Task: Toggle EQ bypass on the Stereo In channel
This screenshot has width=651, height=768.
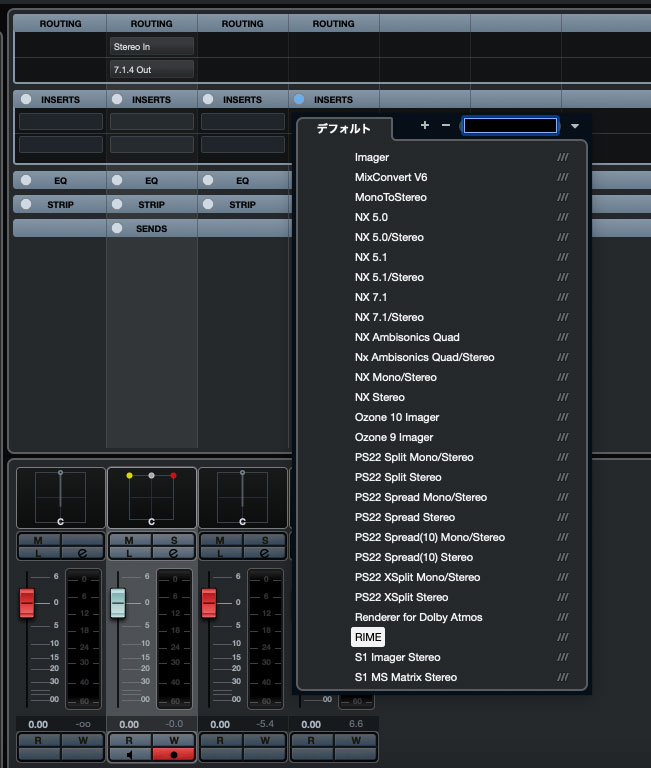Action: coord(117,181)
